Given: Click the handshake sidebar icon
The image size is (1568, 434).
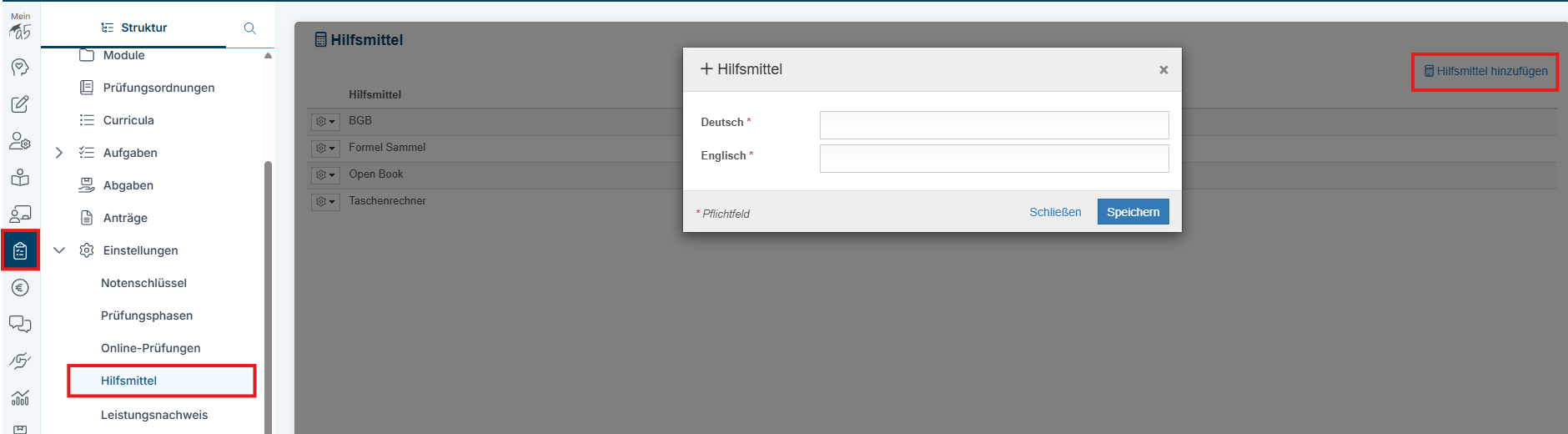Looking at the screenshot, I should click(20, 361).
